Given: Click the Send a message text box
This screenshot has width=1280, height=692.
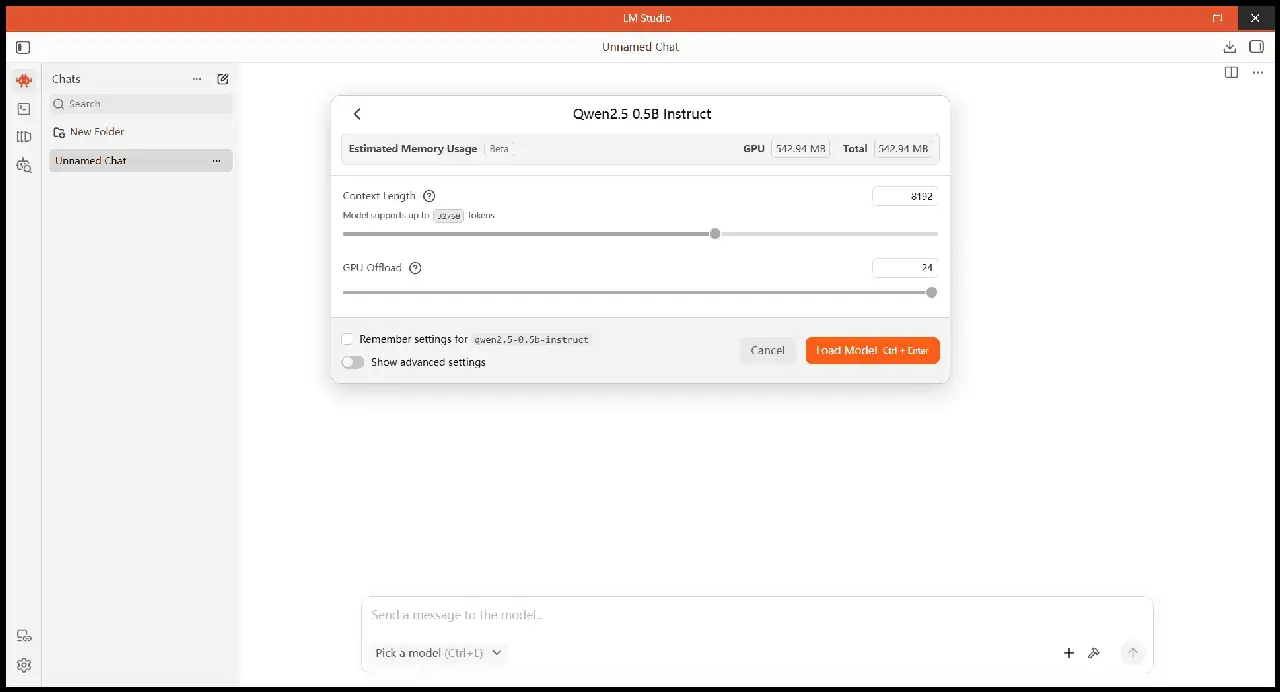Looking at the screenshot, I should pyautogui.click(x=757, y=615).
